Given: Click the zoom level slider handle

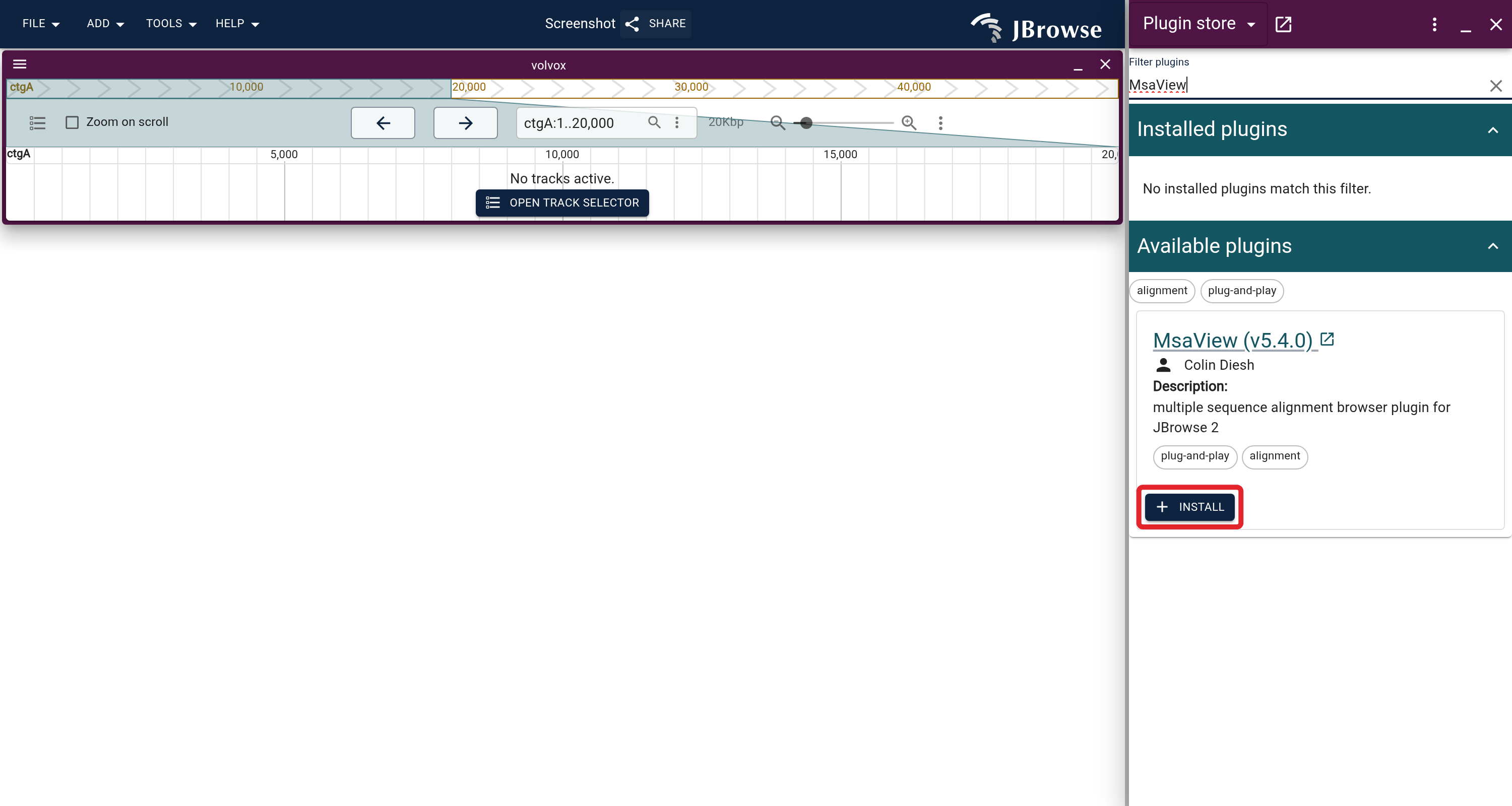Looking at the screenshot, I should [806, 122].
